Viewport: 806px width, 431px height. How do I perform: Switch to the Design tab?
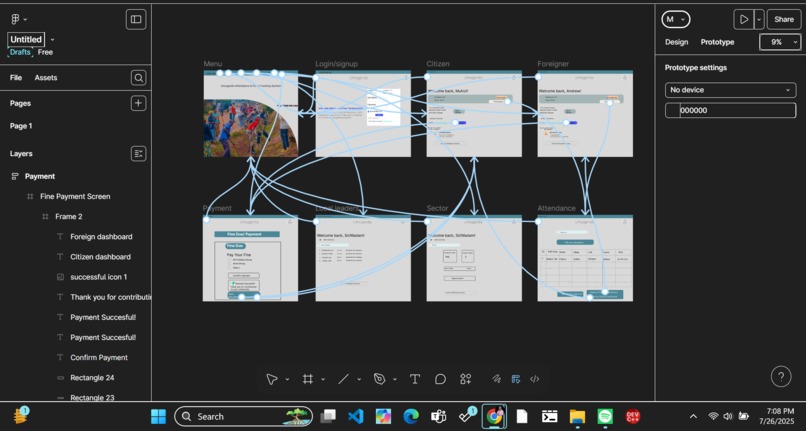pyautogui.click(x=676, y=42)
